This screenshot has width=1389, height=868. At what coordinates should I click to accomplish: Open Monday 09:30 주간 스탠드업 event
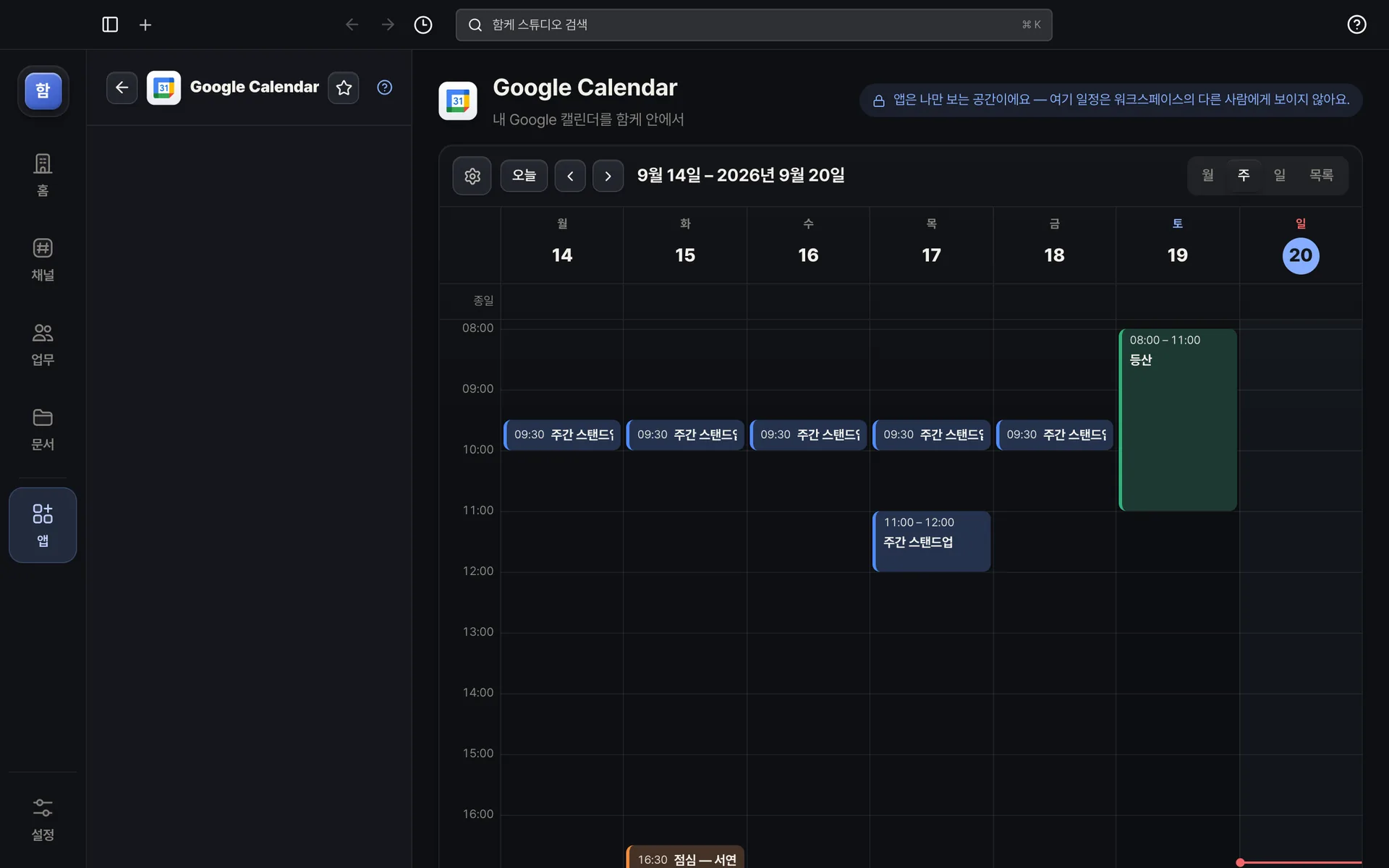pyautogui.click(x=562, y=435)
